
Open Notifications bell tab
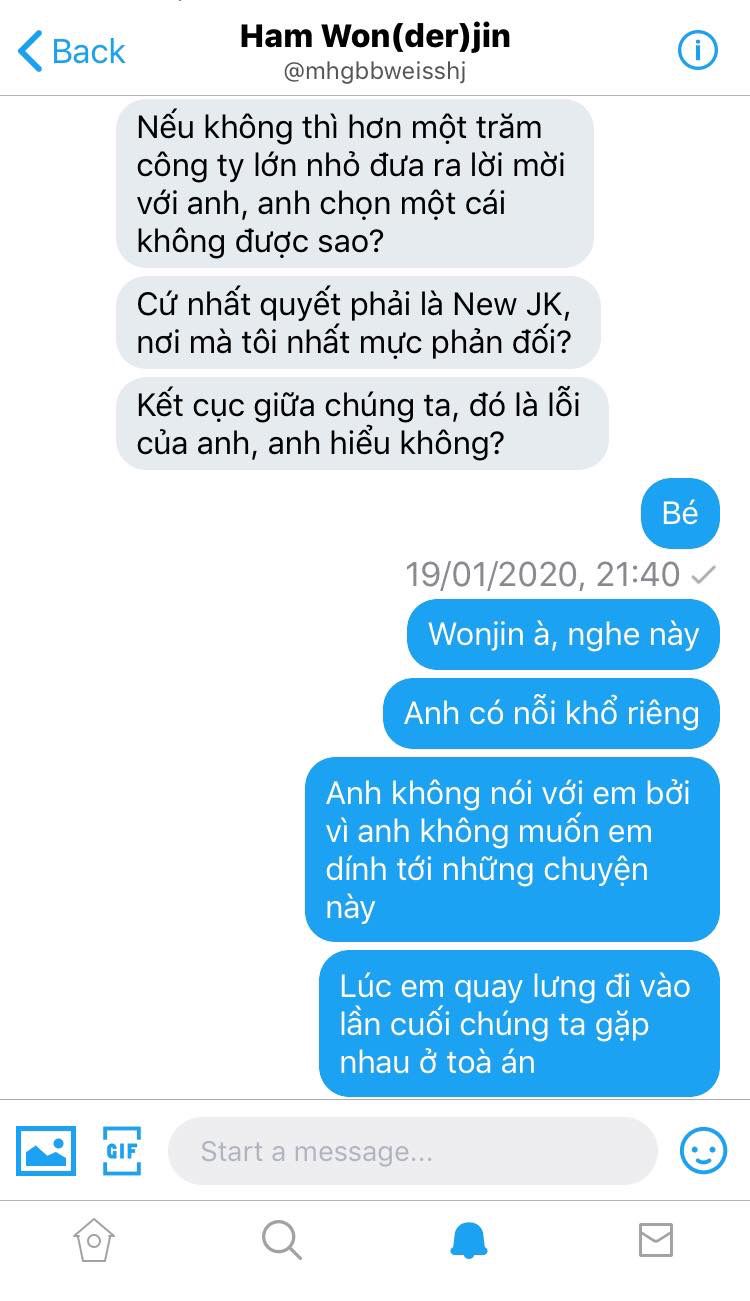pyautogui.click(x=468, y=1240)
